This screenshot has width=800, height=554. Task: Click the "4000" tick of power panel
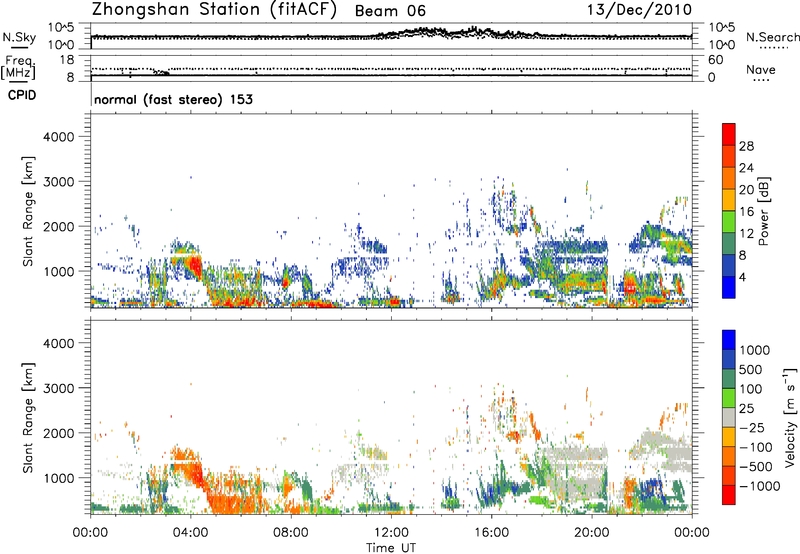click(x=59, y=137)
